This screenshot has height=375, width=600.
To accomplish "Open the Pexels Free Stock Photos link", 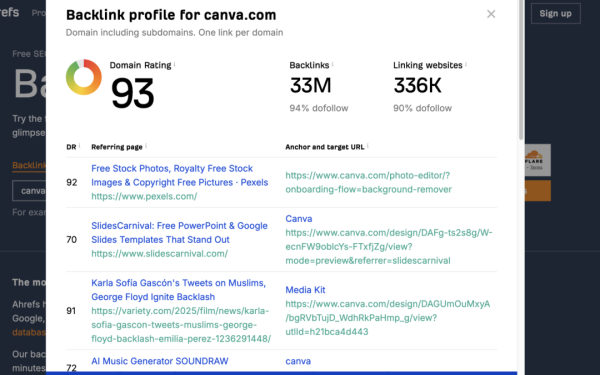I will (179, 175).
